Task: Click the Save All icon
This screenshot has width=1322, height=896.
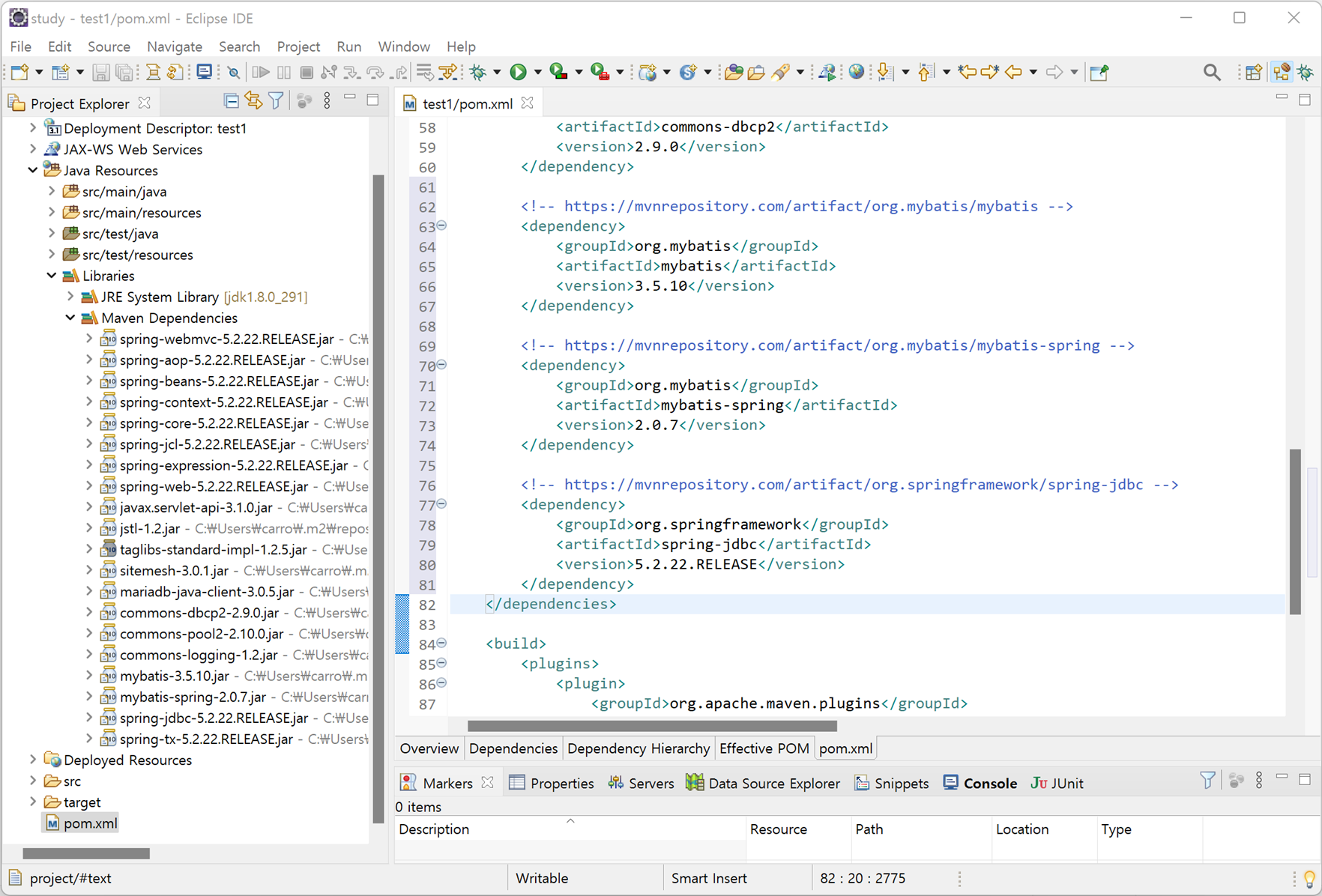Action: click(x=124, y=72)
